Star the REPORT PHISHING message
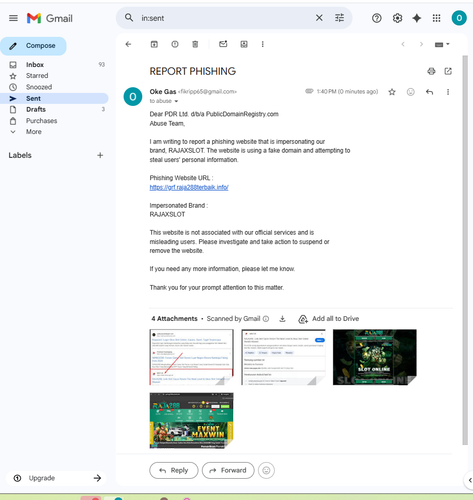 392,92
